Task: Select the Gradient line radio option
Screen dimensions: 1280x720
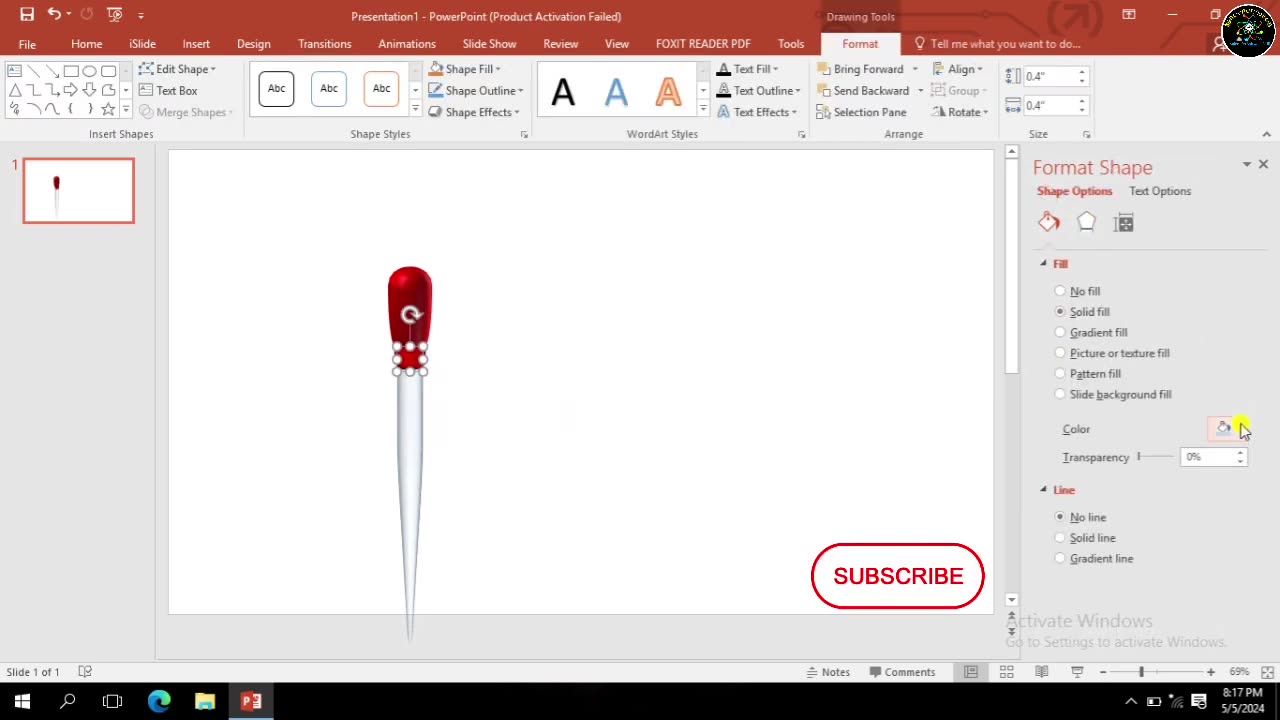Action: coord(1060,558)
